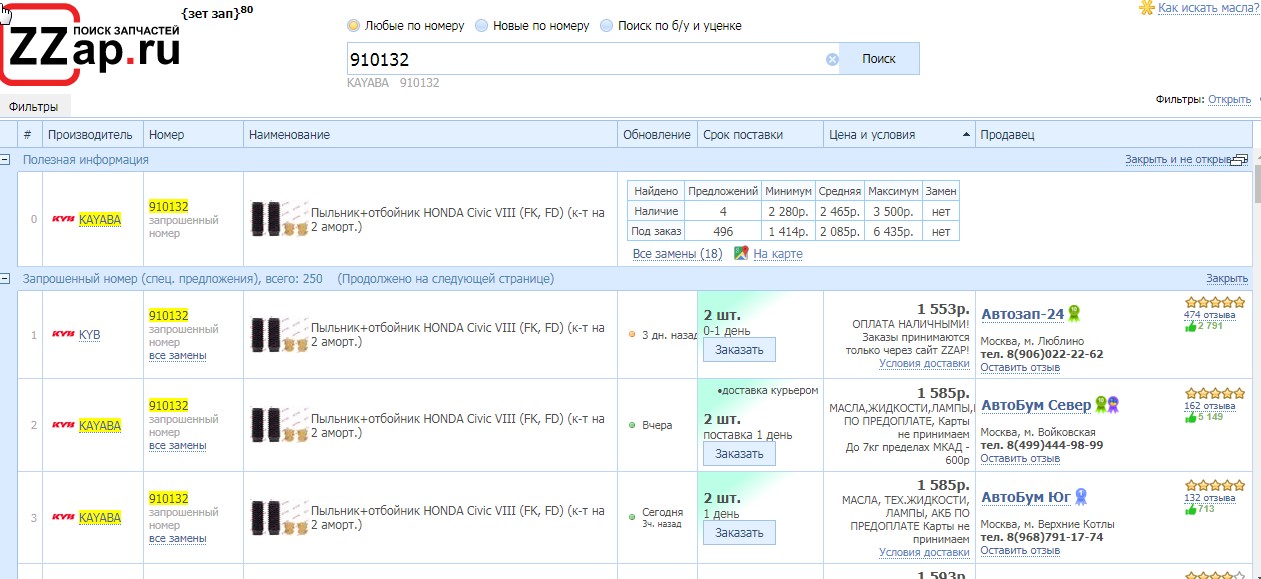Viewport: 1261px width, 579px height.
Task: Click 'Заказать' for the АвтоБум Север offer
Action: (x=739, y=454)
